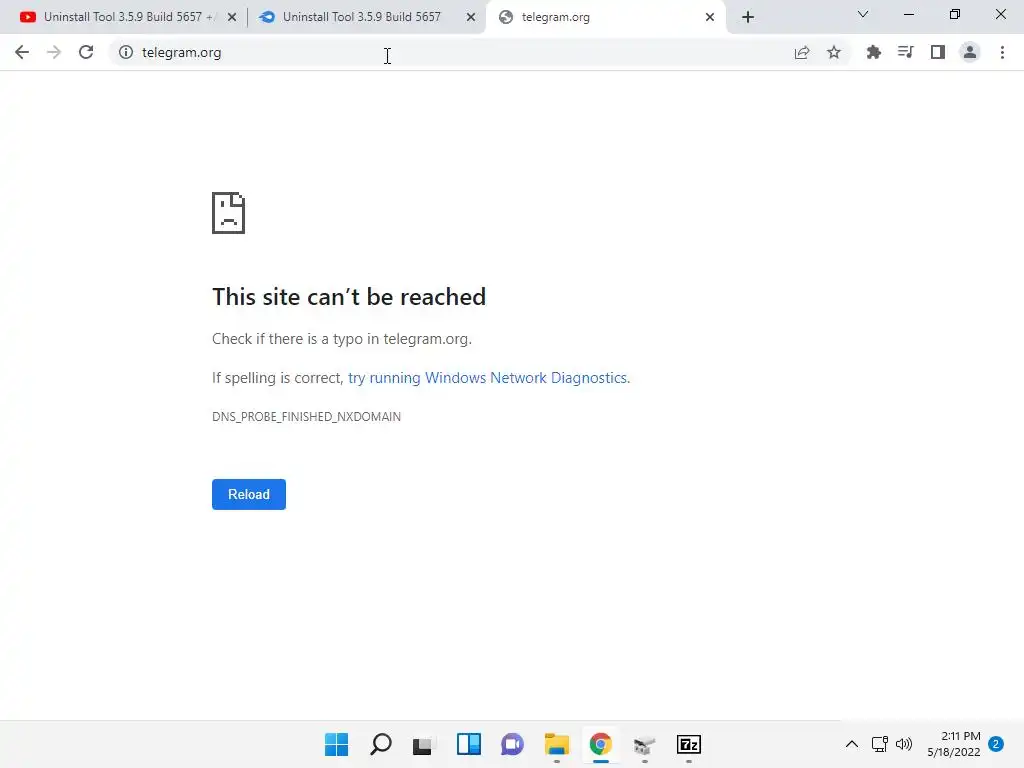Screen dimensions: 1024x768
Task: Open the Chrome profile avatar
Action: point(970,52)
